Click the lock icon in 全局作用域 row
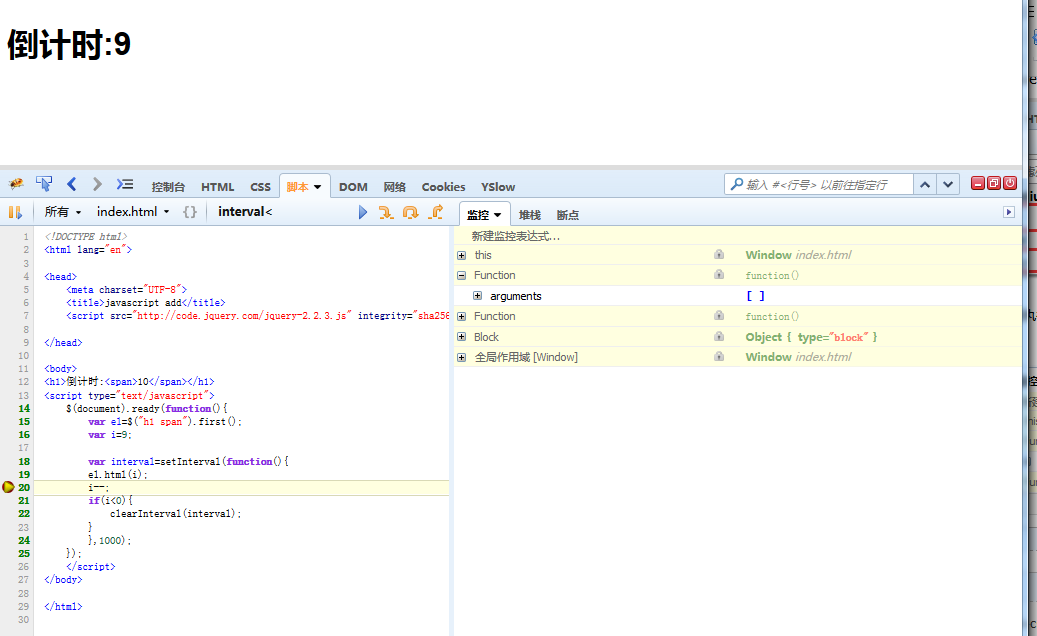1037x636 pixels. pos(719,356)
